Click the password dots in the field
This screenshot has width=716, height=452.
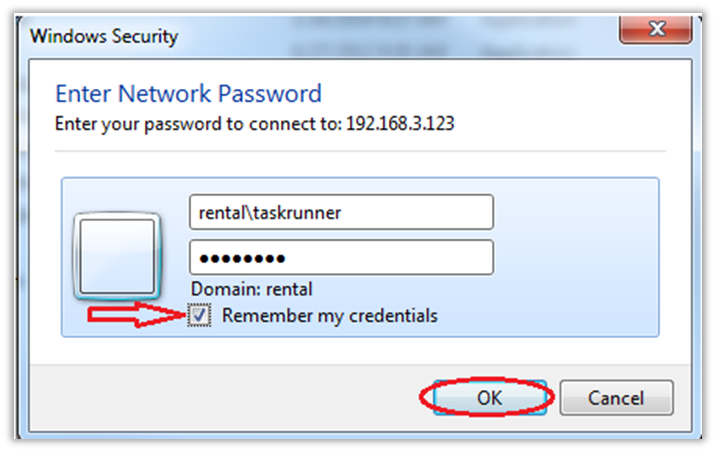241,258
